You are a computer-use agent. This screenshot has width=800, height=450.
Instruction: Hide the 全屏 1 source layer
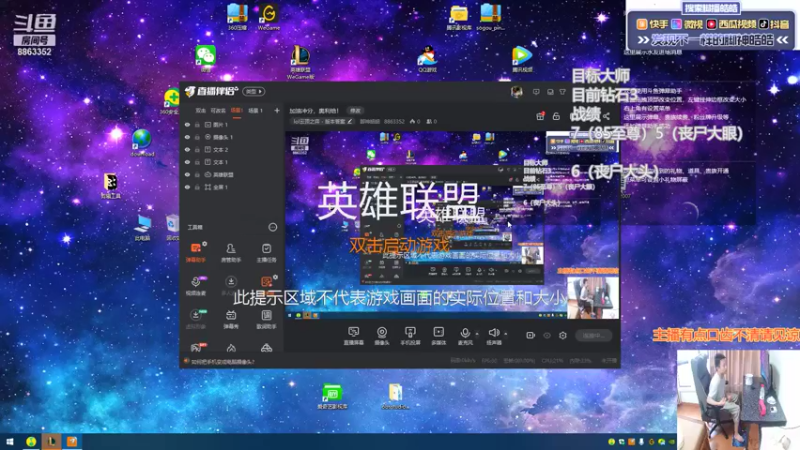click(187, 187)
